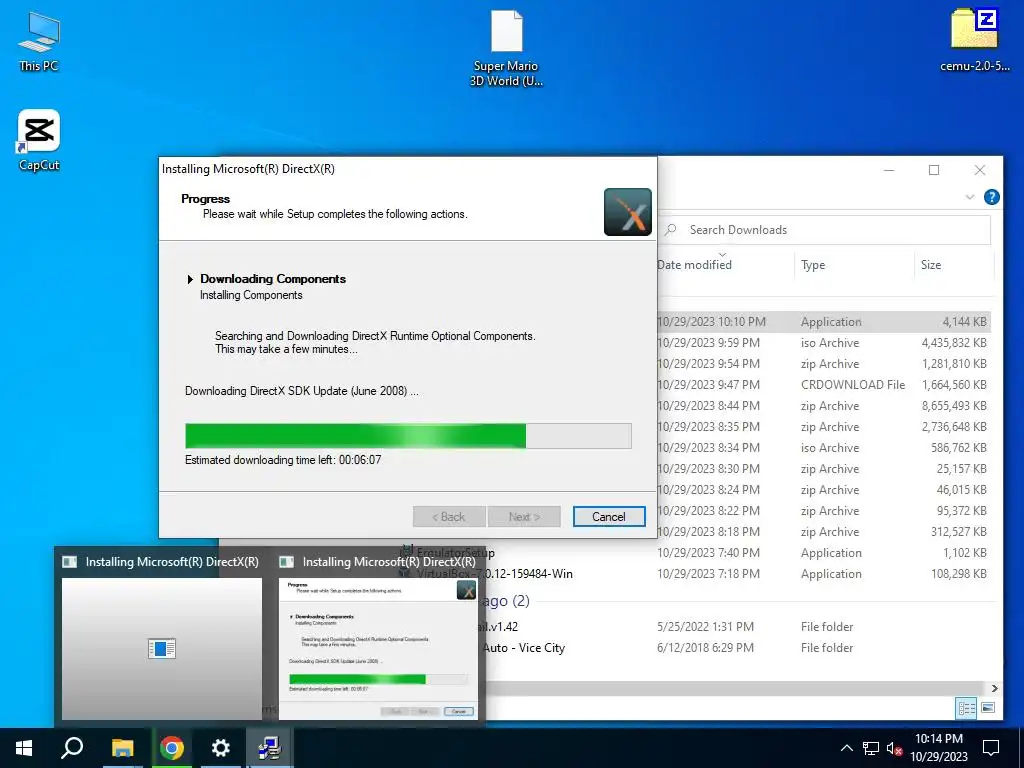Open Explorer help question mark icon
1024x768 pixels.
click(x=991, y=197)
